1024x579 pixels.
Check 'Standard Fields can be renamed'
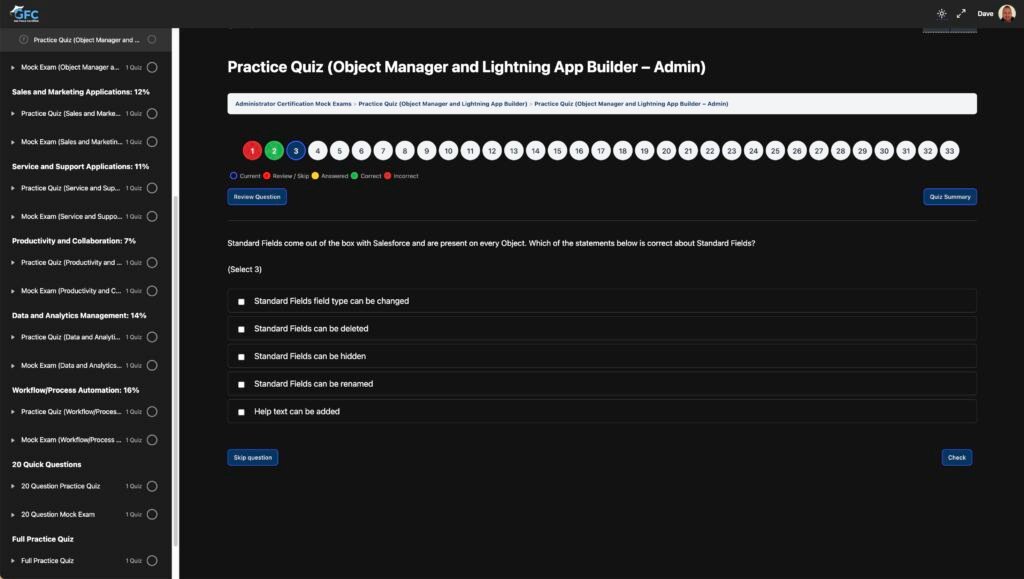(x=241, y=384)
